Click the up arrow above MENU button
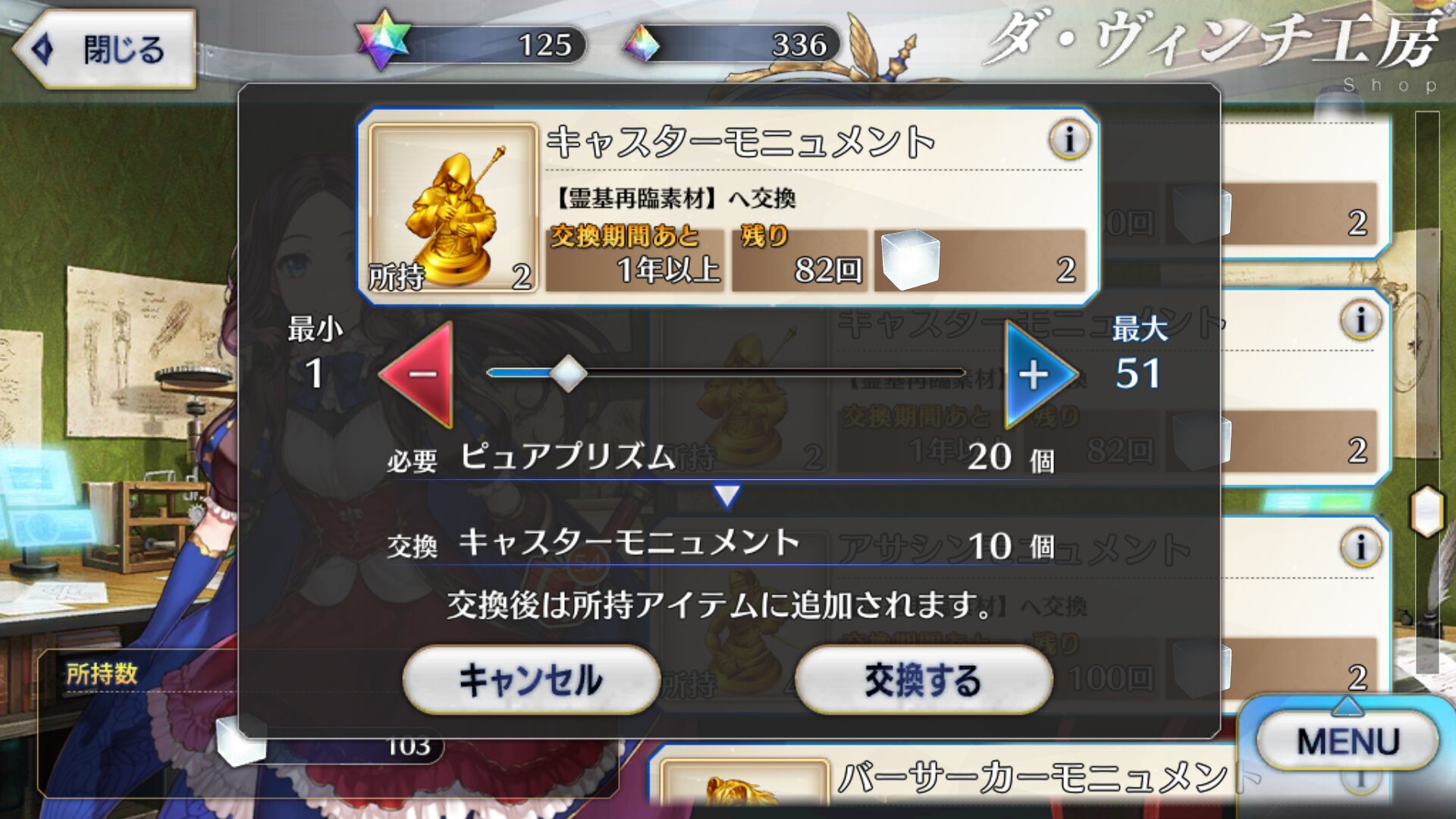Screen dimensions: 1456x819 click(x=1348, y=704)
